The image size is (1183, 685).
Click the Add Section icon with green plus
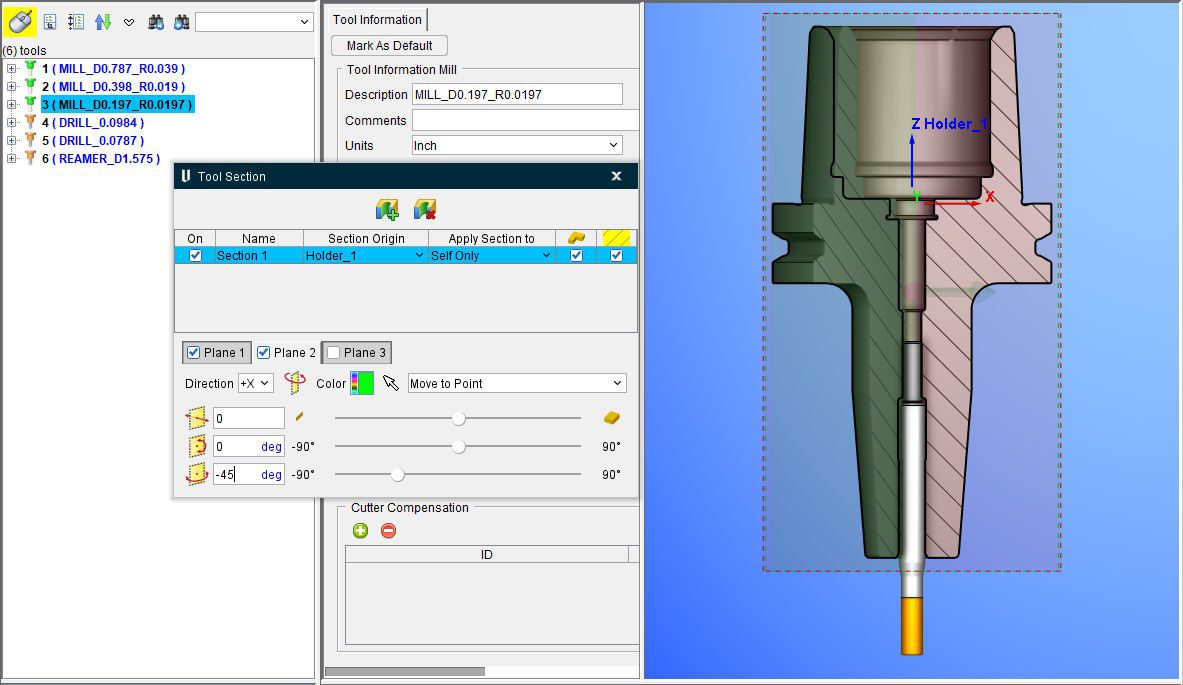coord(387,210)
